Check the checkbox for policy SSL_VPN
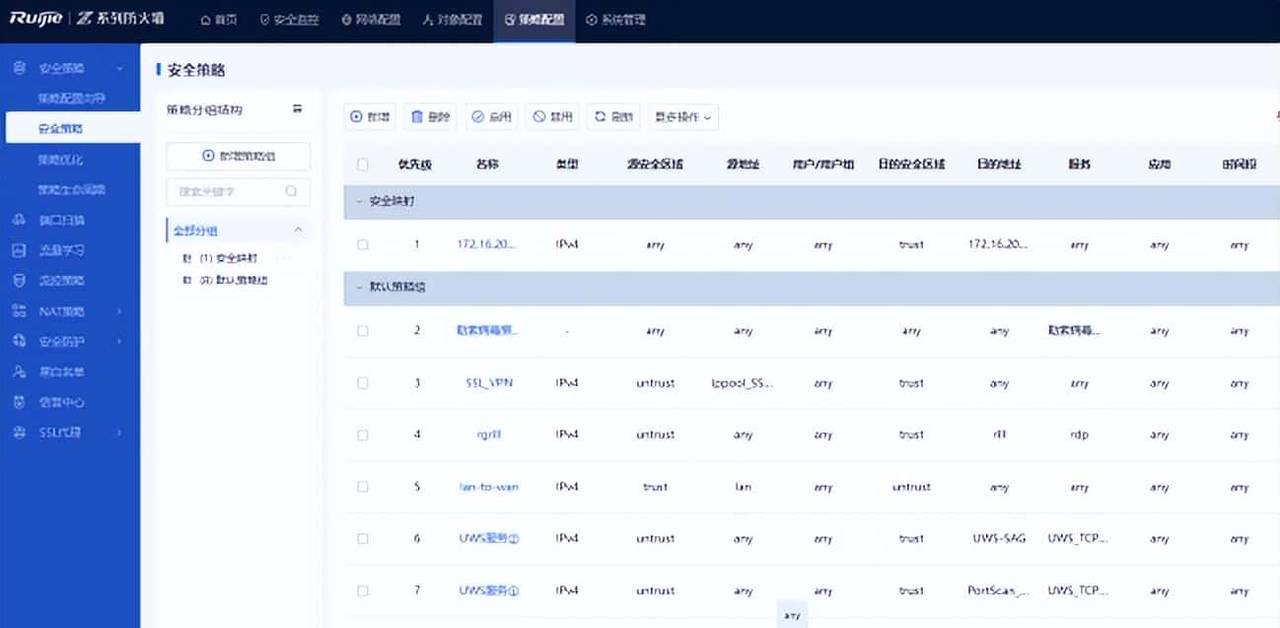Image resolution: width=1280 pixels, height=628 pixels. (x=362, y=383)
